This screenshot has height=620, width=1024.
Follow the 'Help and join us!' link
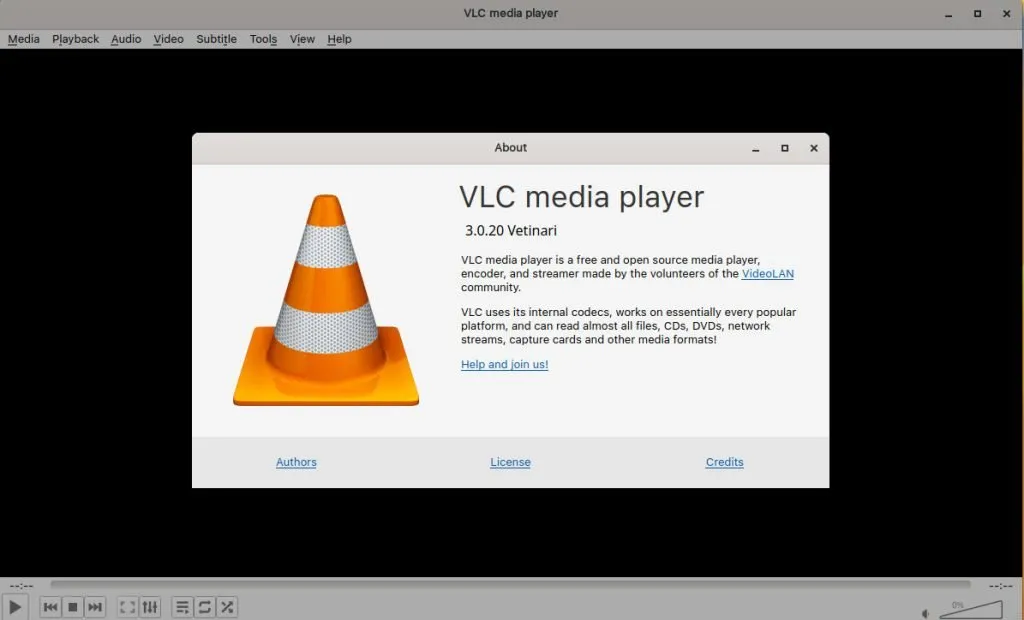click(505, 365)
